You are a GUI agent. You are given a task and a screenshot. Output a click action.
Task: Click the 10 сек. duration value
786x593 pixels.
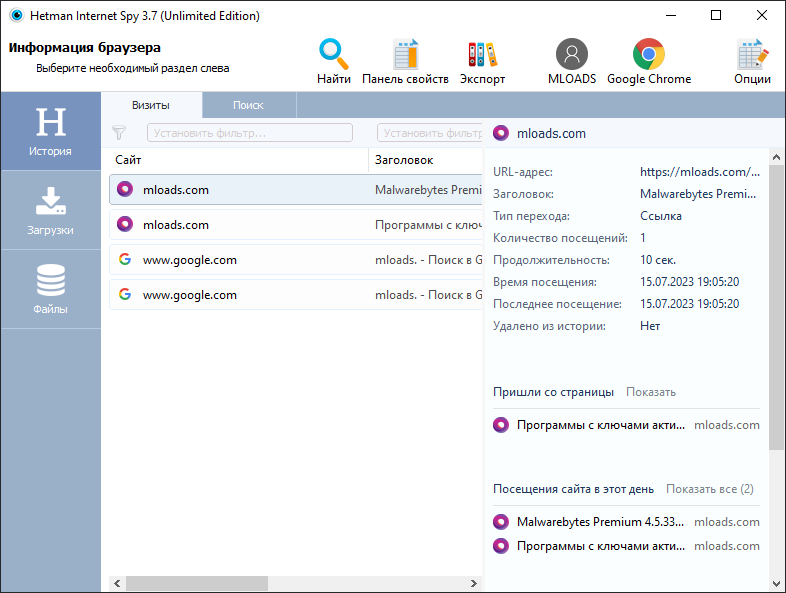(x=658, y=260)
